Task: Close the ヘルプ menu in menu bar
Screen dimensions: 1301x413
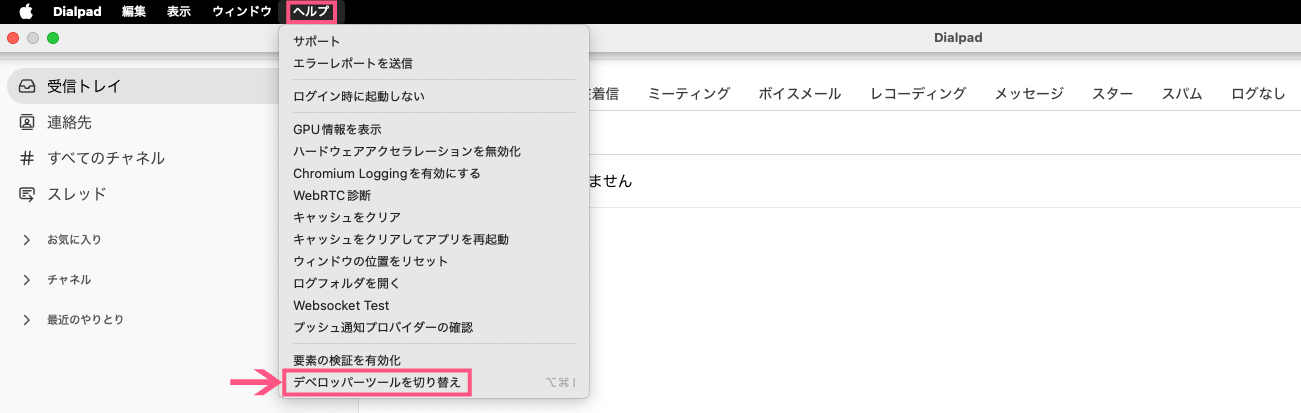Action: tap(311, 11)
